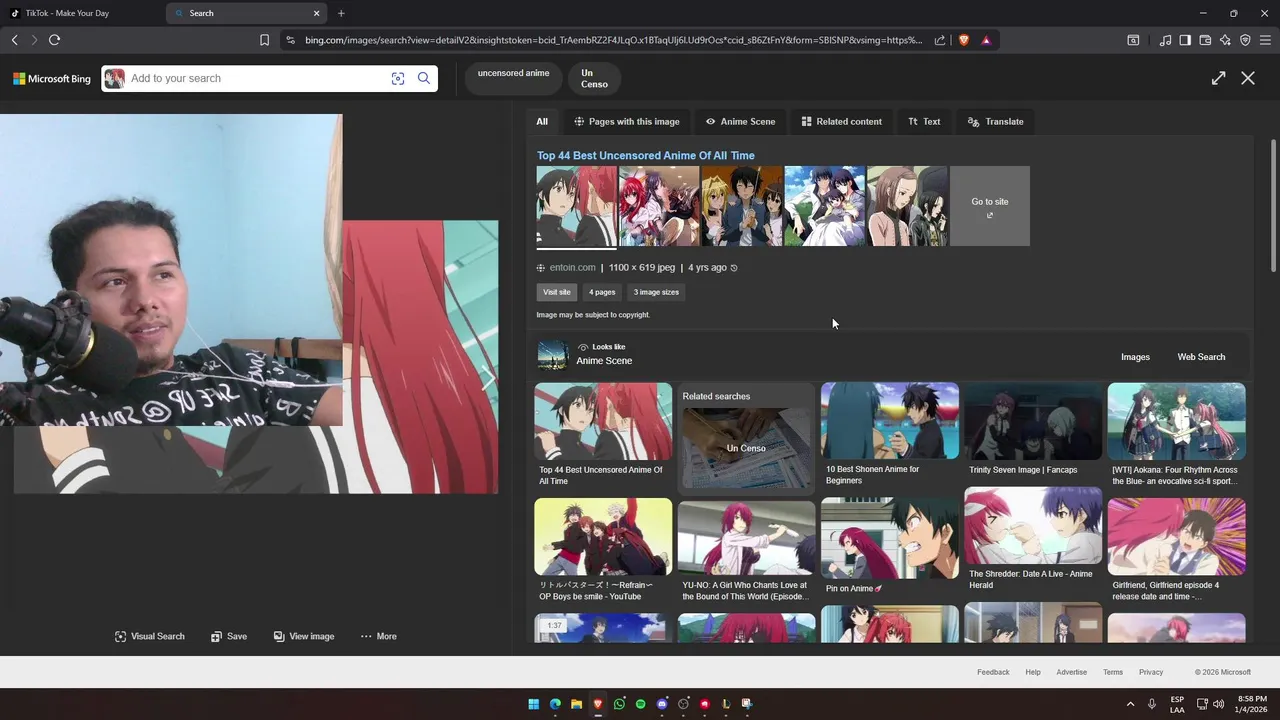Open the Anime Scene looks-like label
Image resolution: width=1280 pixels, height=720 pixels.
(604, 361)
